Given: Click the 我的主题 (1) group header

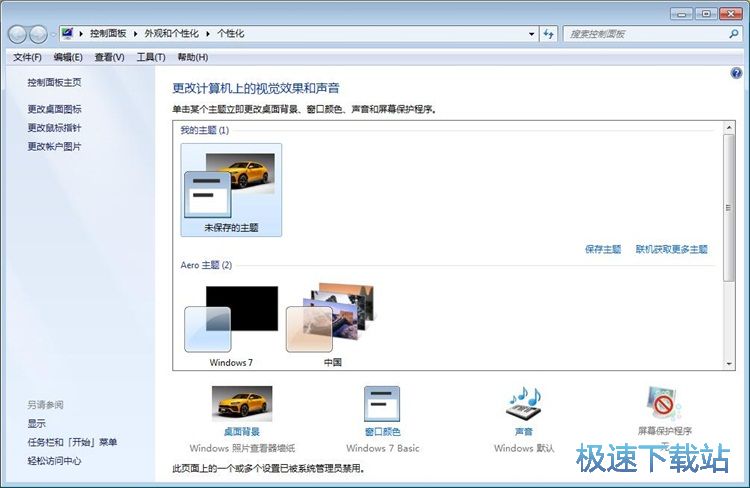Looking at the screenshot, I should [205, 130].
